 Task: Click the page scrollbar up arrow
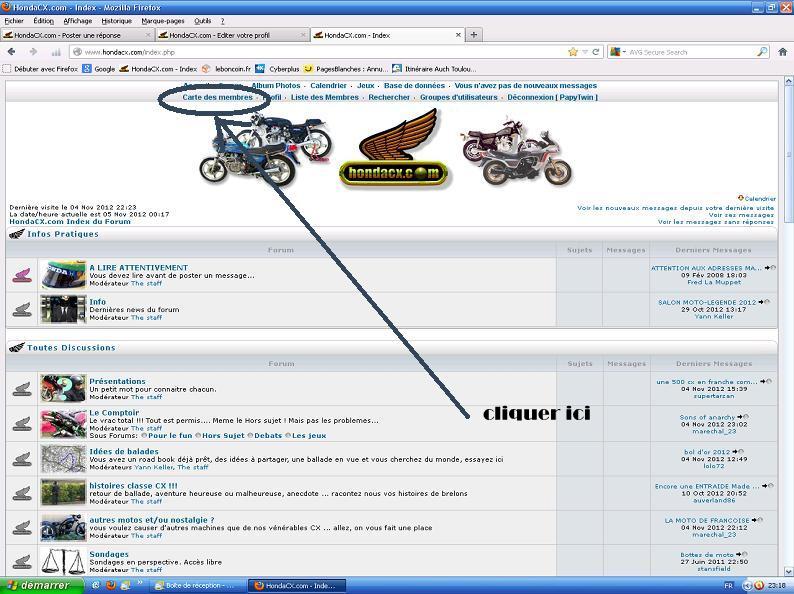[x=788, y=81]
